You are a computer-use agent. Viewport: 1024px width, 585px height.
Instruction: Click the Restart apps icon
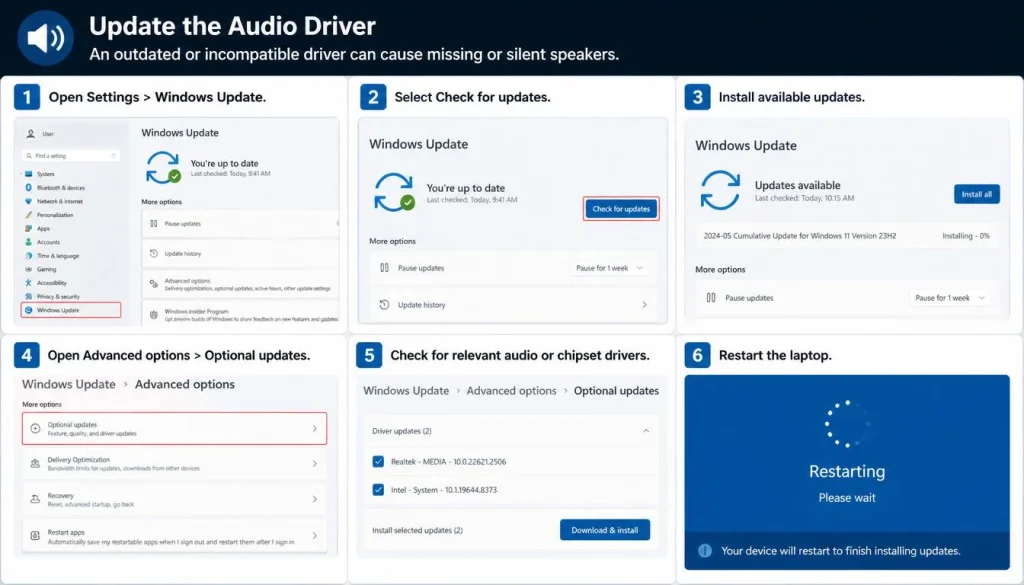tap(35, 536)
